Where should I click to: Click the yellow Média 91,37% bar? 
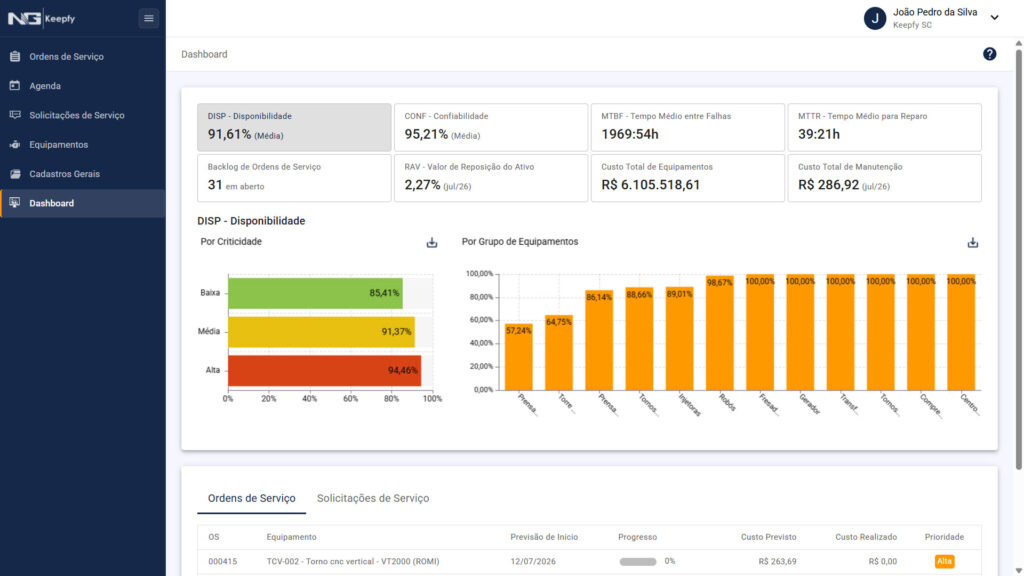coord(321,332)
